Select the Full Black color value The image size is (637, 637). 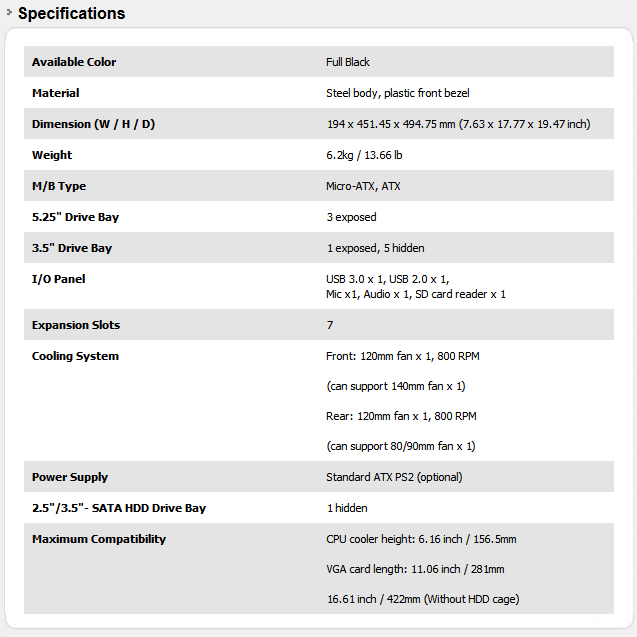point(348,62)
